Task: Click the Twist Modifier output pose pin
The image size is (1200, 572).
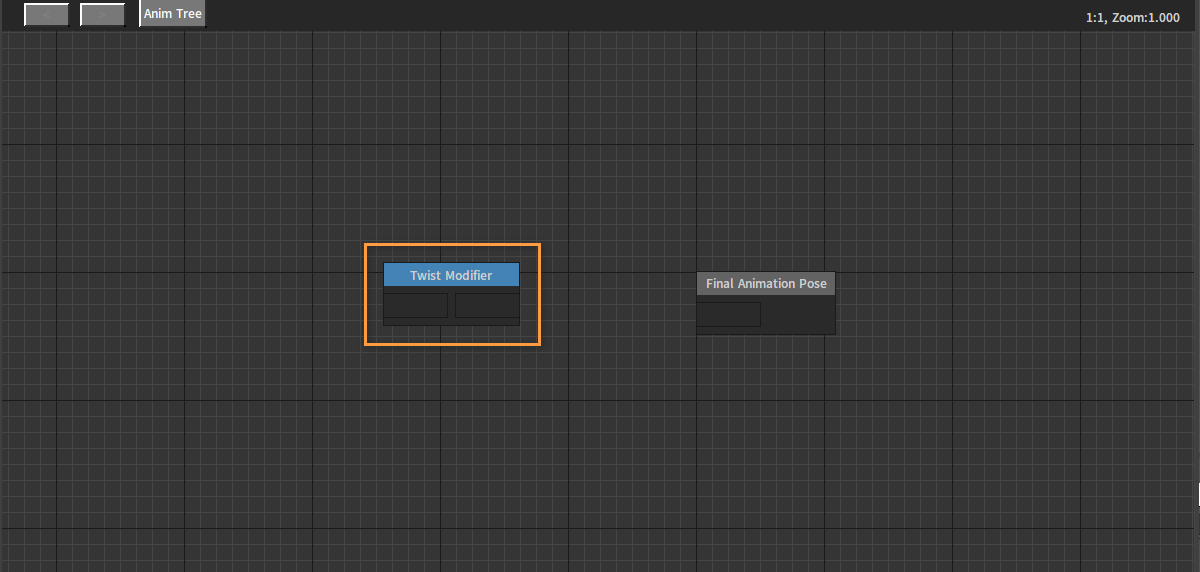Action: [x=487, y=305]
